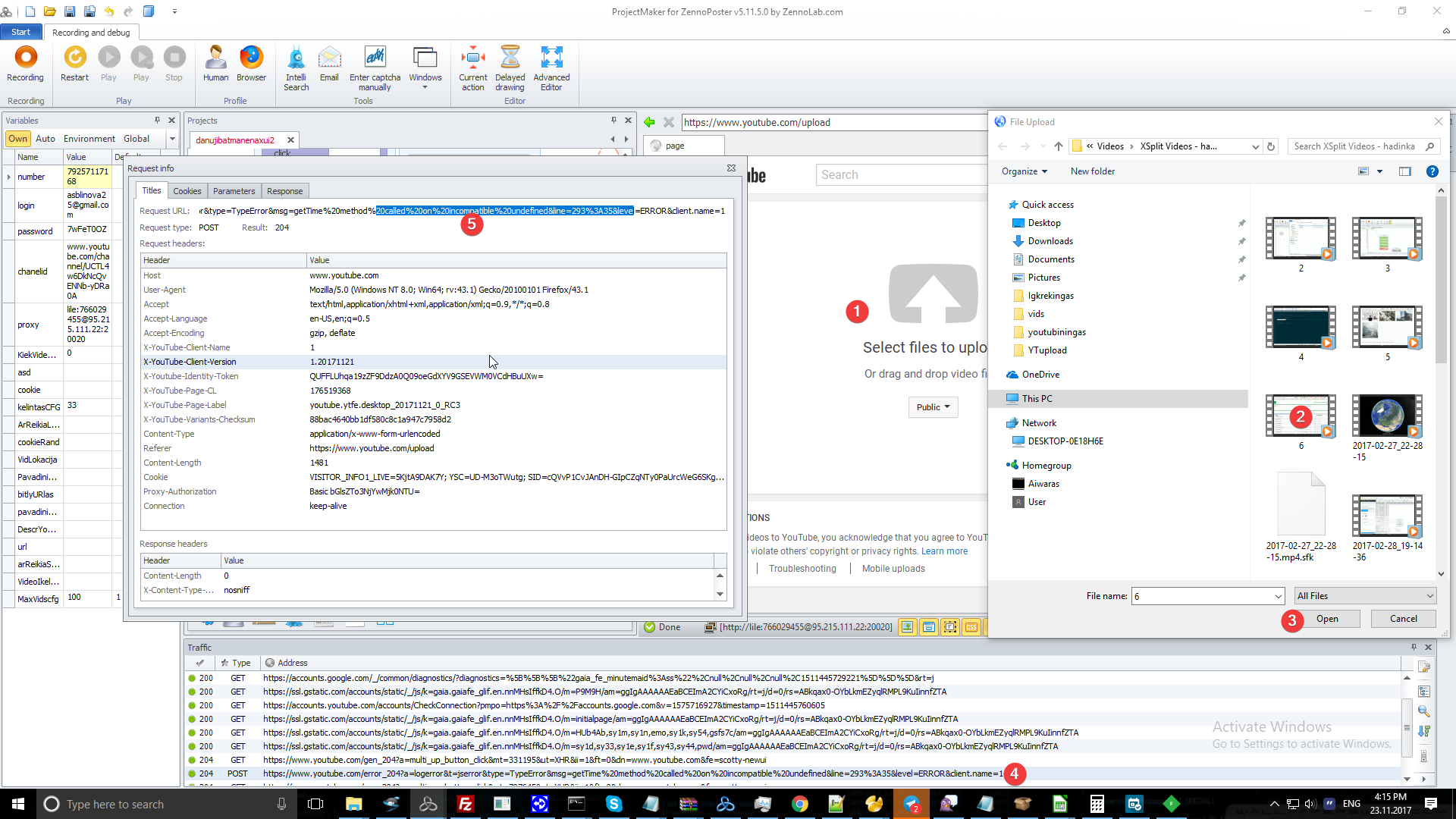Open the Advanced Editor

[551, 68]
